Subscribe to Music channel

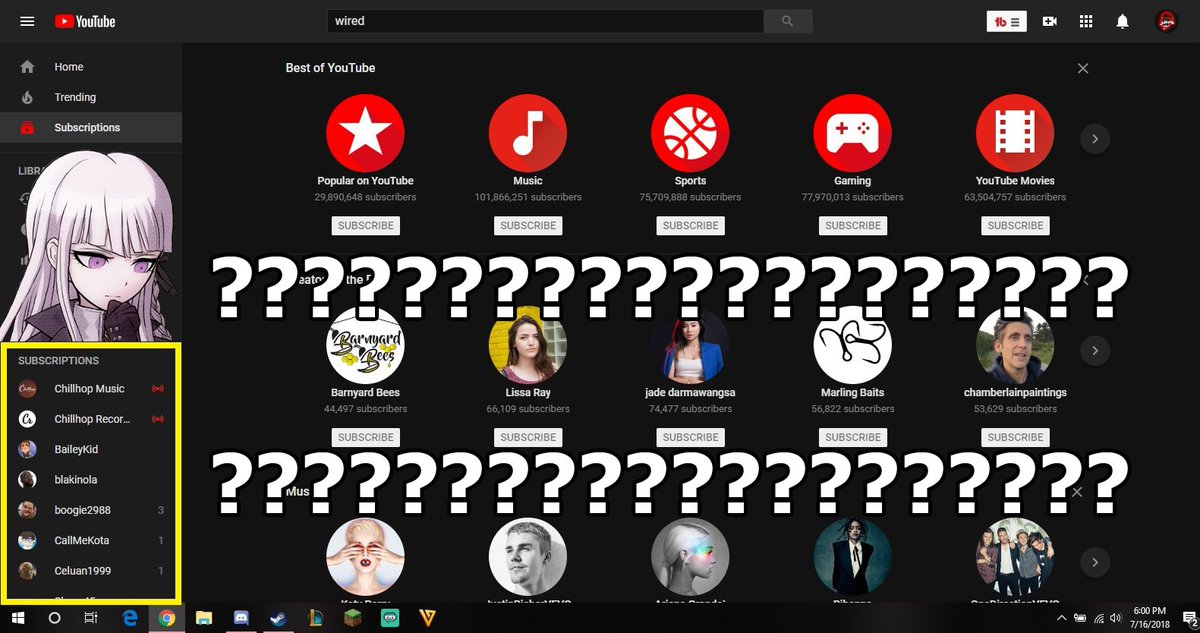[528, 226]
